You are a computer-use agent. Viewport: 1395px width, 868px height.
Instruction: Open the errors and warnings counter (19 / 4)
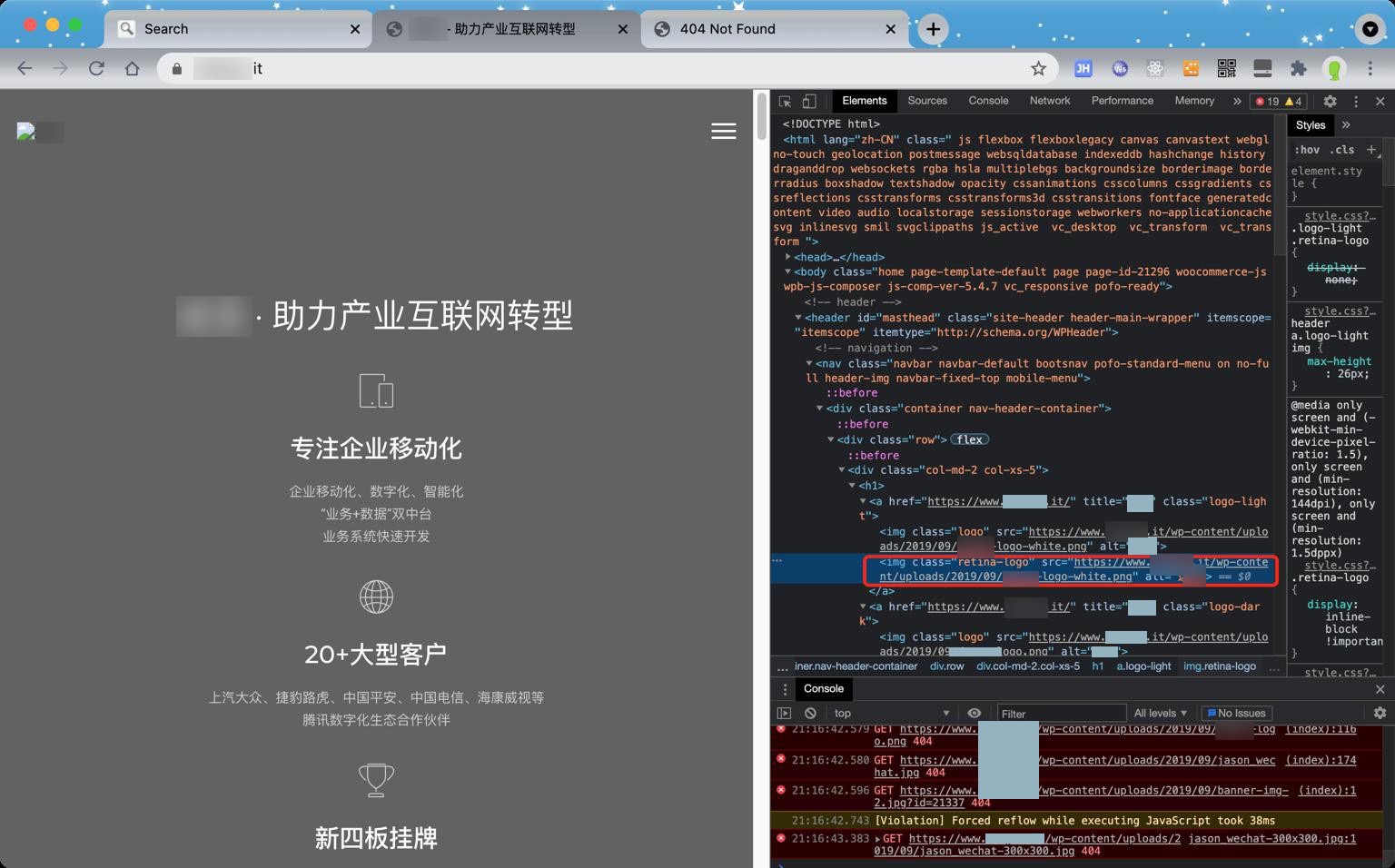point(1280,101)
